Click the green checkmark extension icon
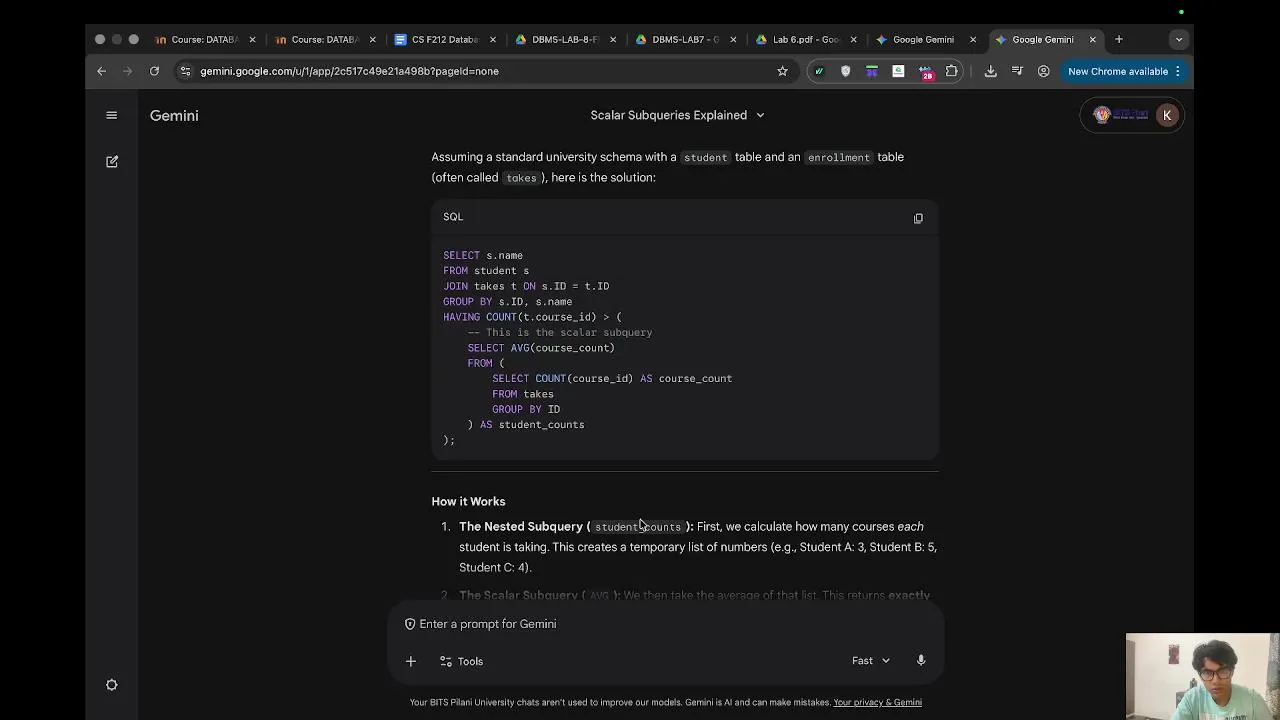This screenshot has height=720, width=1280. [x=819, y=71]
